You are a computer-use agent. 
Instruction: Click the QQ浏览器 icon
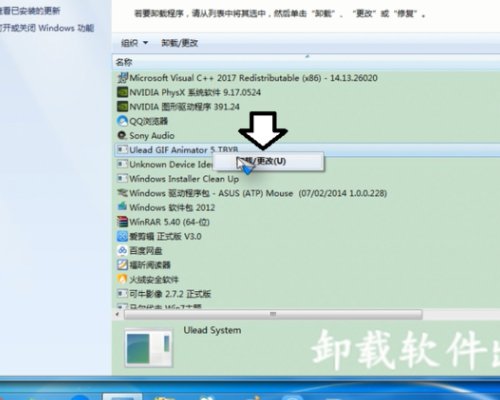122,121
